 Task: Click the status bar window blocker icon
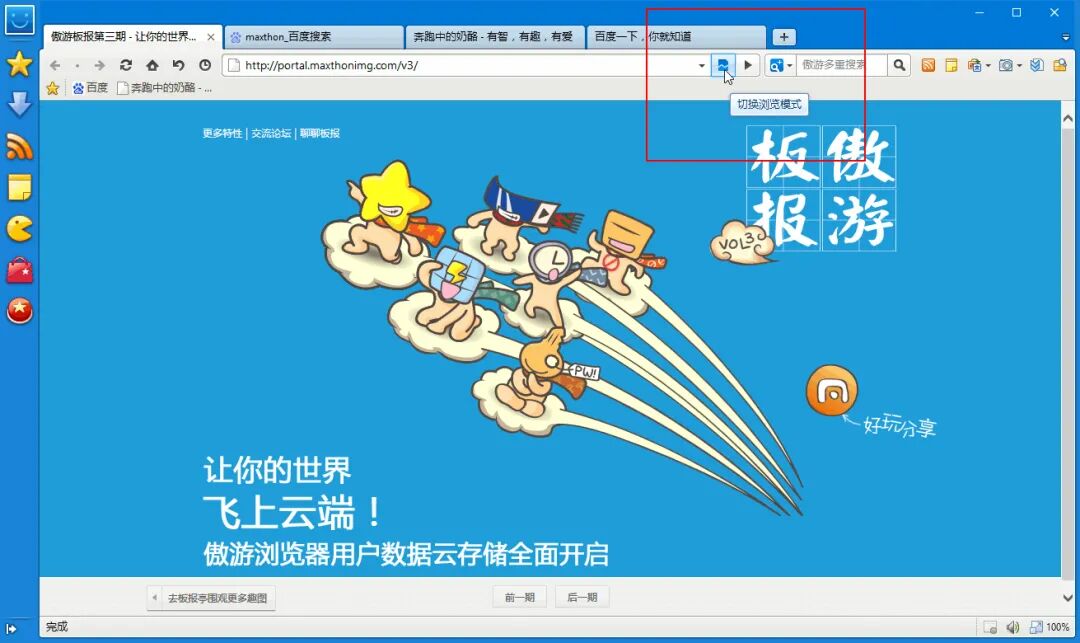(990, 627)
